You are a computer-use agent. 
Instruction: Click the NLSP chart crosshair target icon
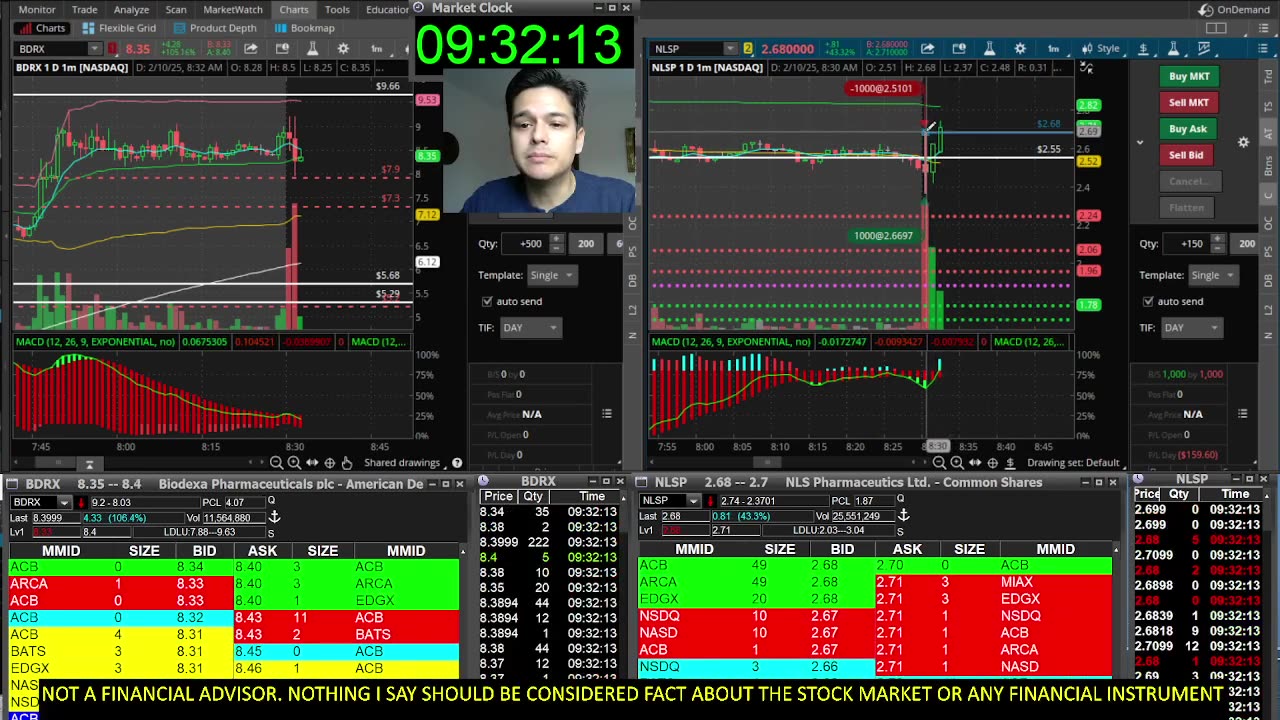[992, 463]
